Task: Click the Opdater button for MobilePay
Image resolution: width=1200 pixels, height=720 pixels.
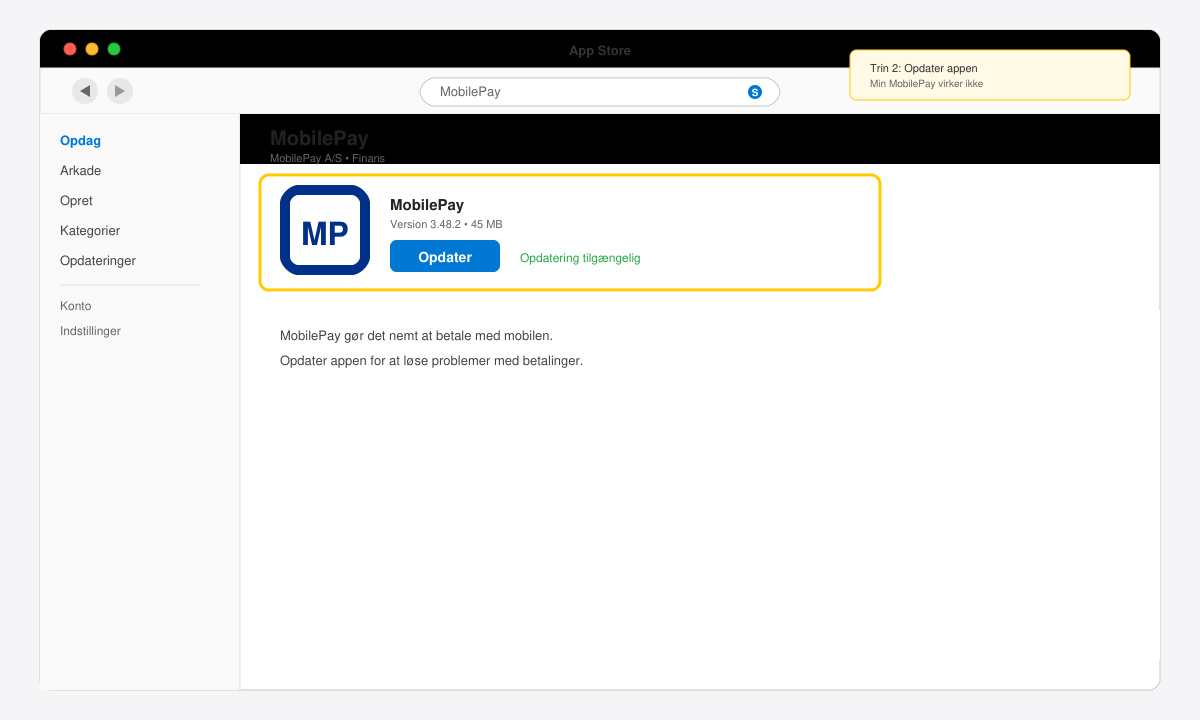Action: click(445, 256)
